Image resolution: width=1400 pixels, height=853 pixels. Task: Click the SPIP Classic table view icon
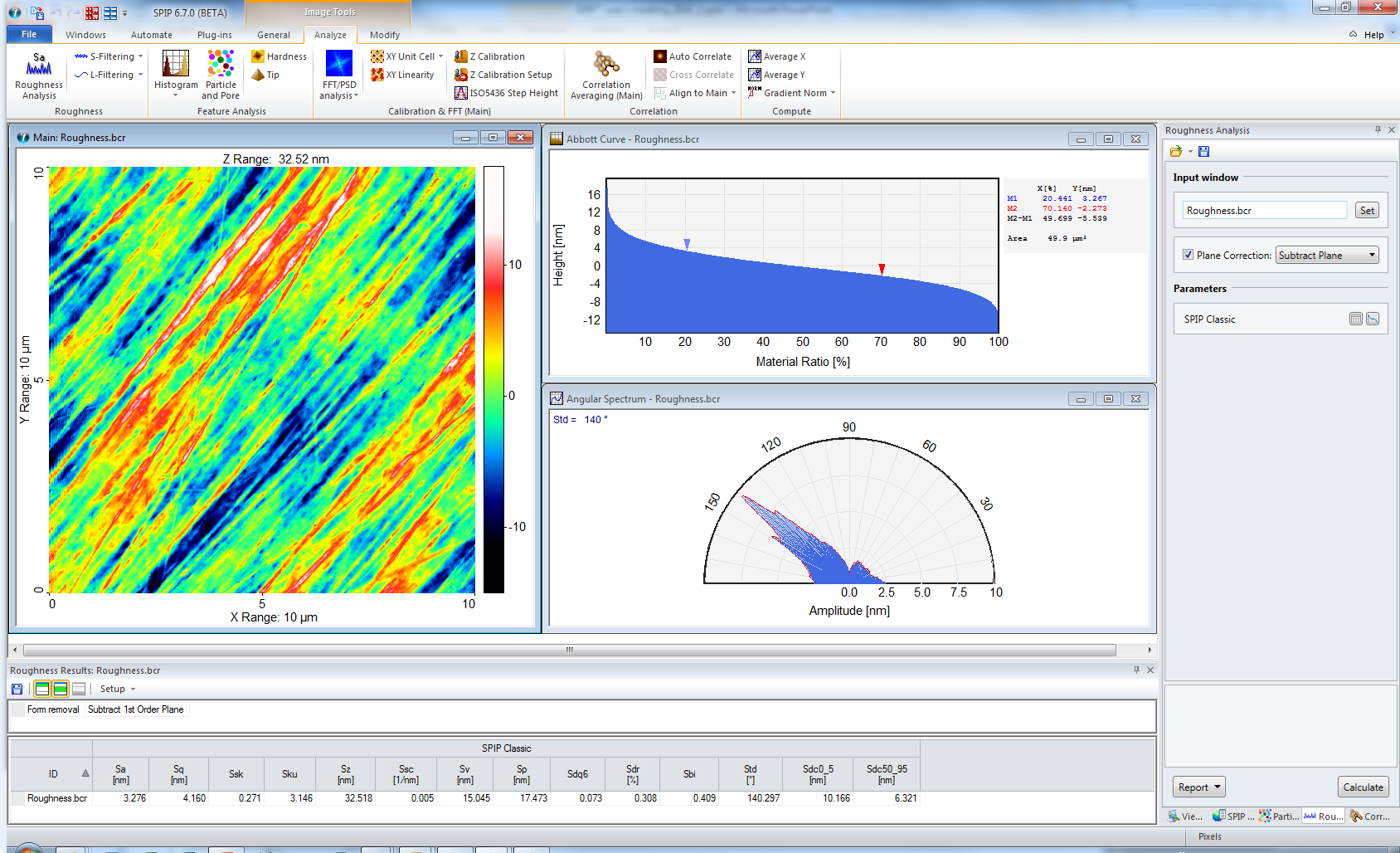(1356, 319)
